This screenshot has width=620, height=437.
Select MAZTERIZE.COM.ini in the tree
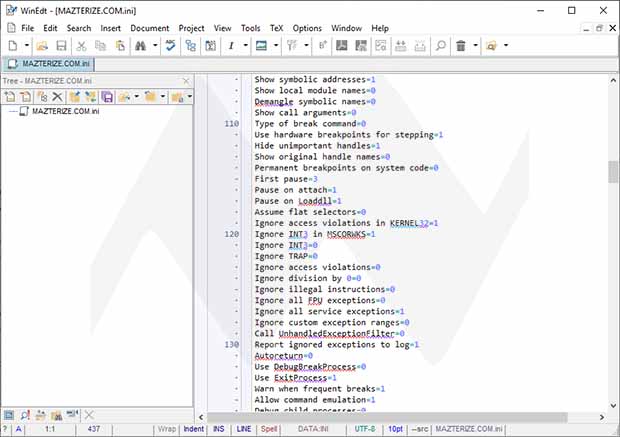coord(65,111)
